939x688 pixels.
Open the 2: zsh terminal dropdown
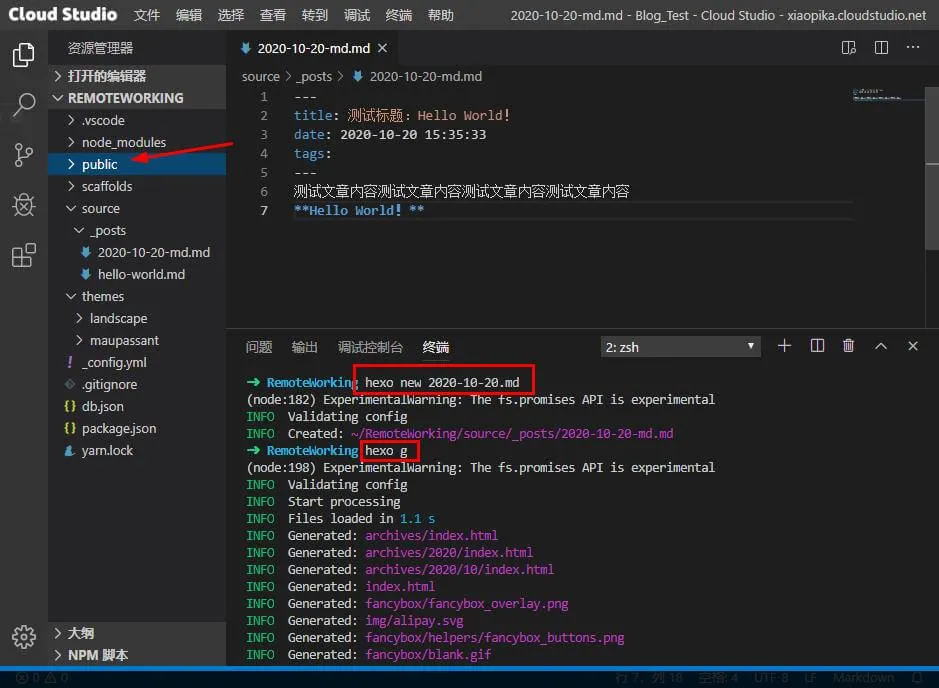point(681,347)
